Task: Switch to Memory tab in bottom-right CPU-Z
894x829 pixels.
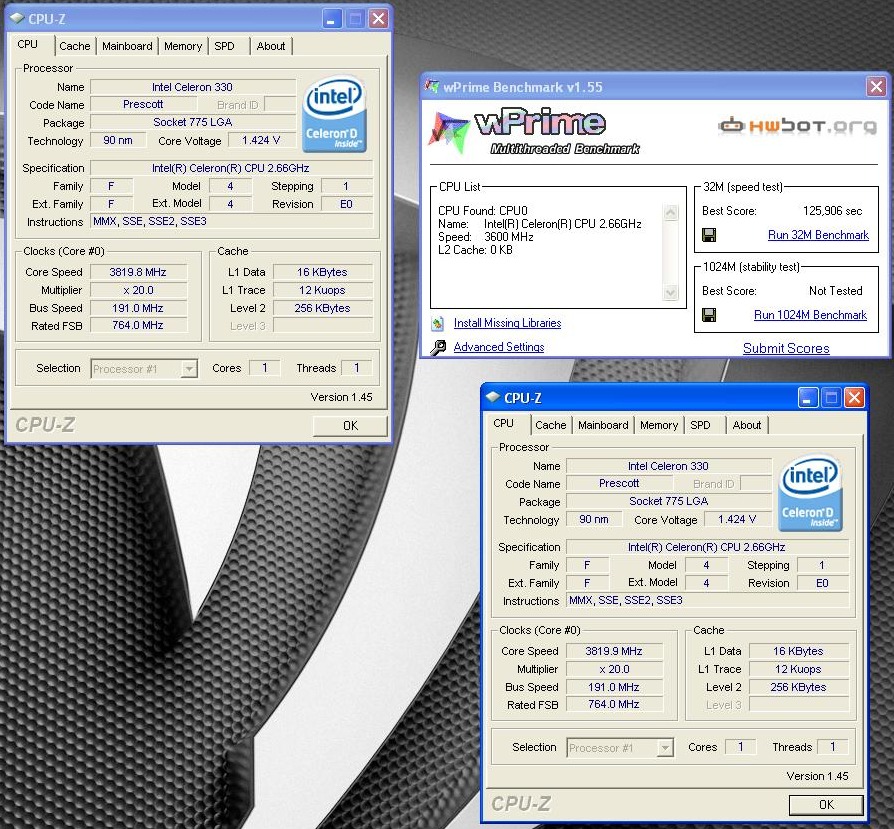Action: pos(659,425)
